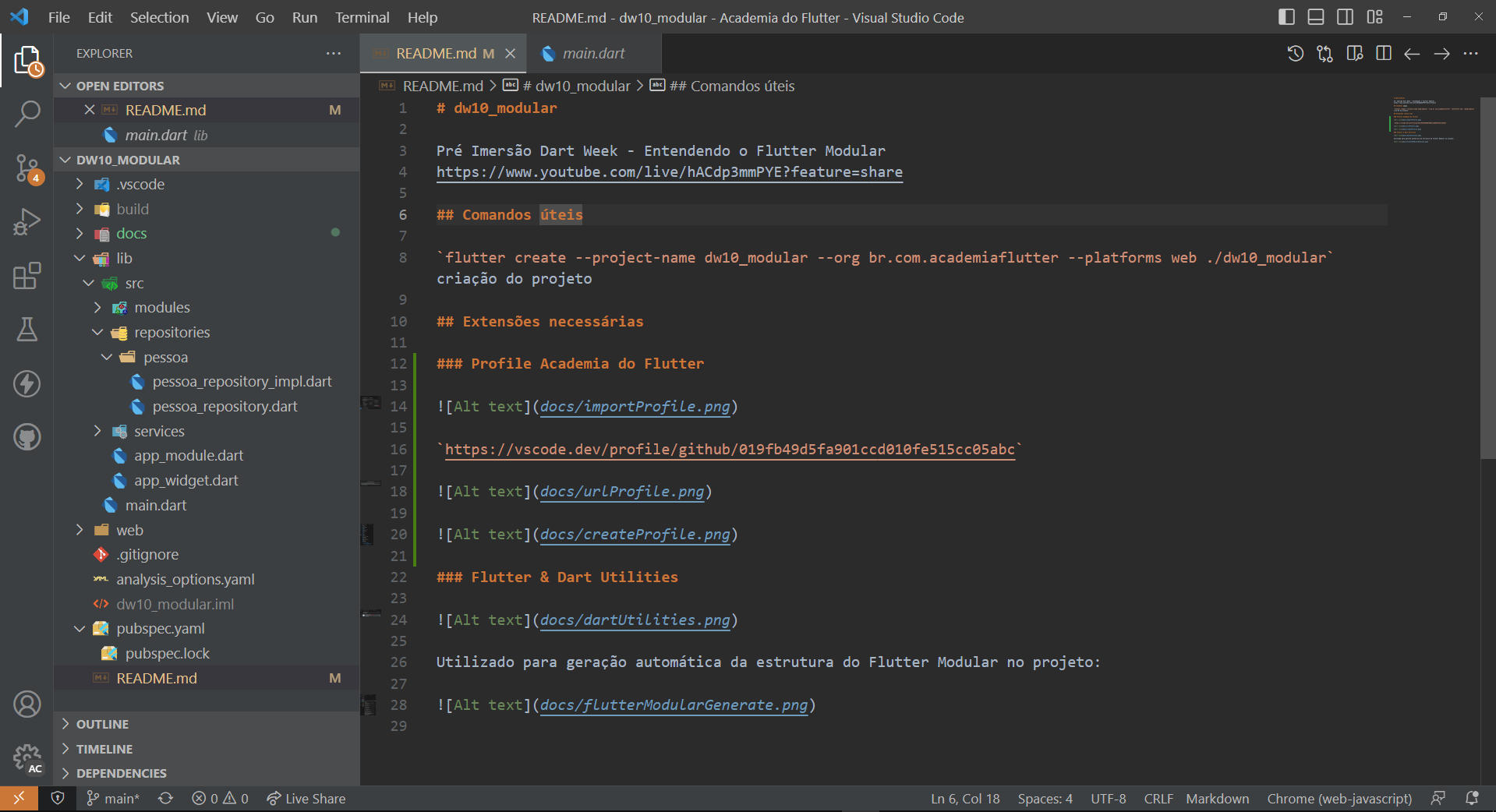
Task: Close the README.md tab
Action: [511, 53]
